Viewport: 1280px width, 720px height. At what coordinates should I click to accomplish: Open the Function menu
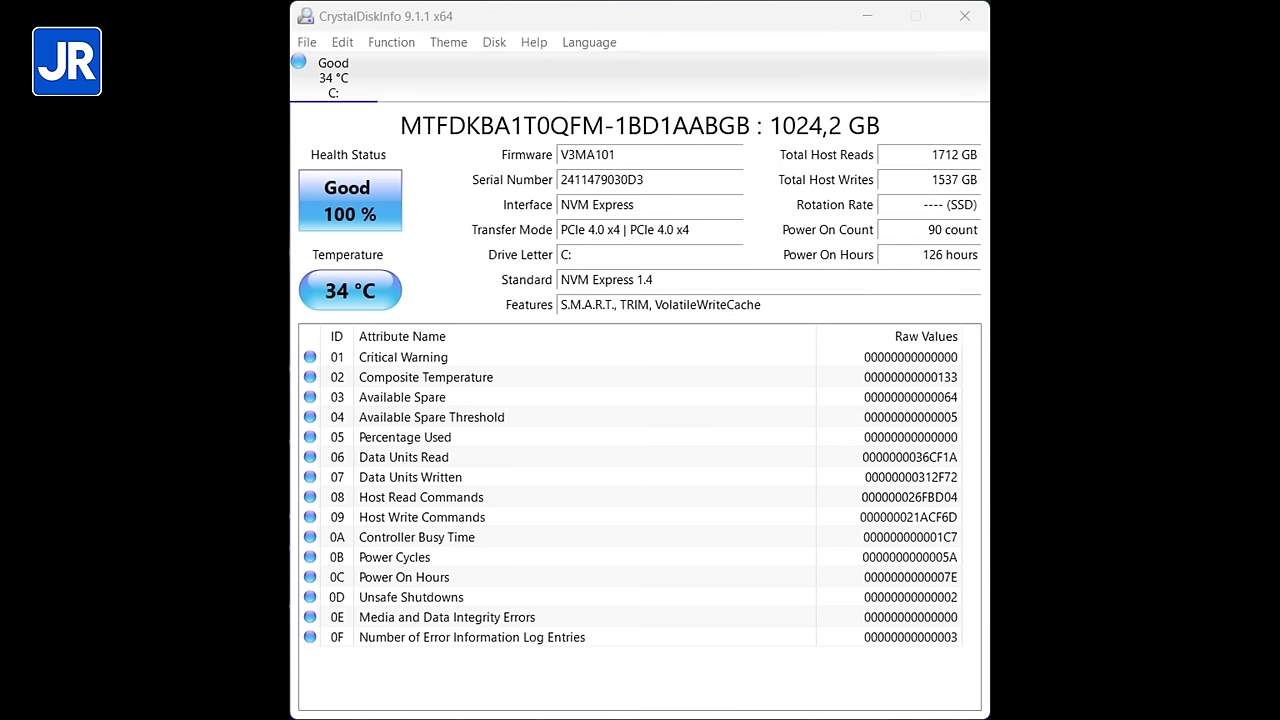point(391,42)
